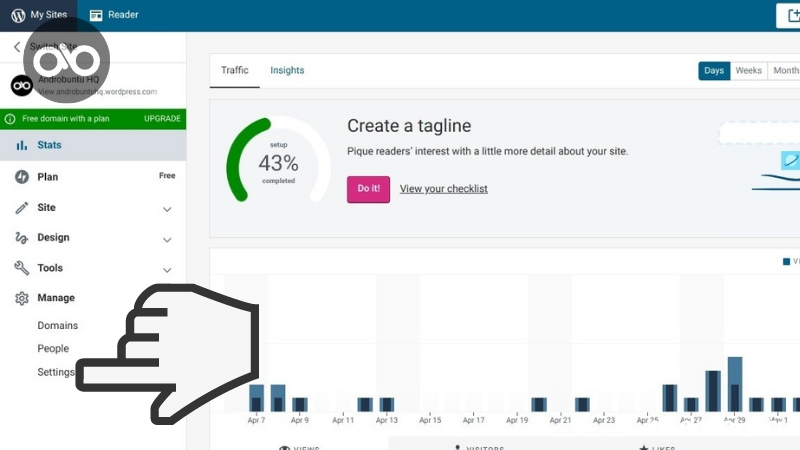This screenshot has height=450, width=800.
Task: Click the Plan lightning bolt icon
Action: coord(21,177)
